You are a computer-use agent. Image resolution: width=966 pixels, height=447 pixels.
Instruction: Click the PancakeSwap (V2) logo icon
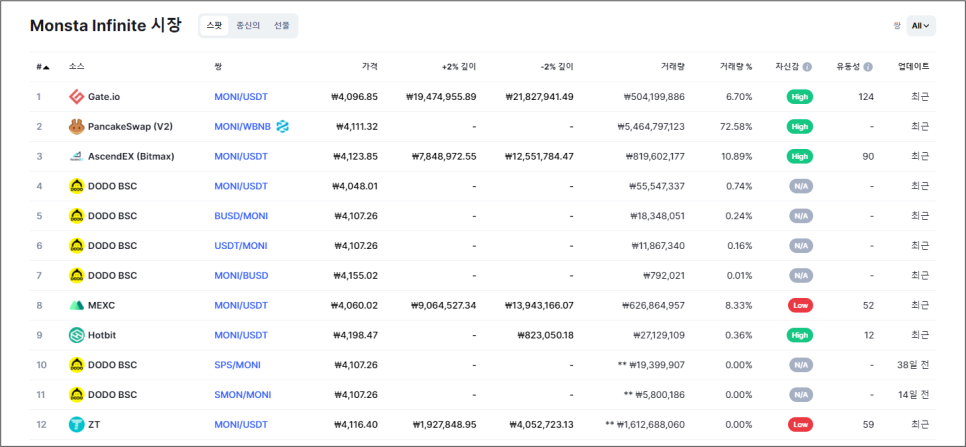(76, 127)
